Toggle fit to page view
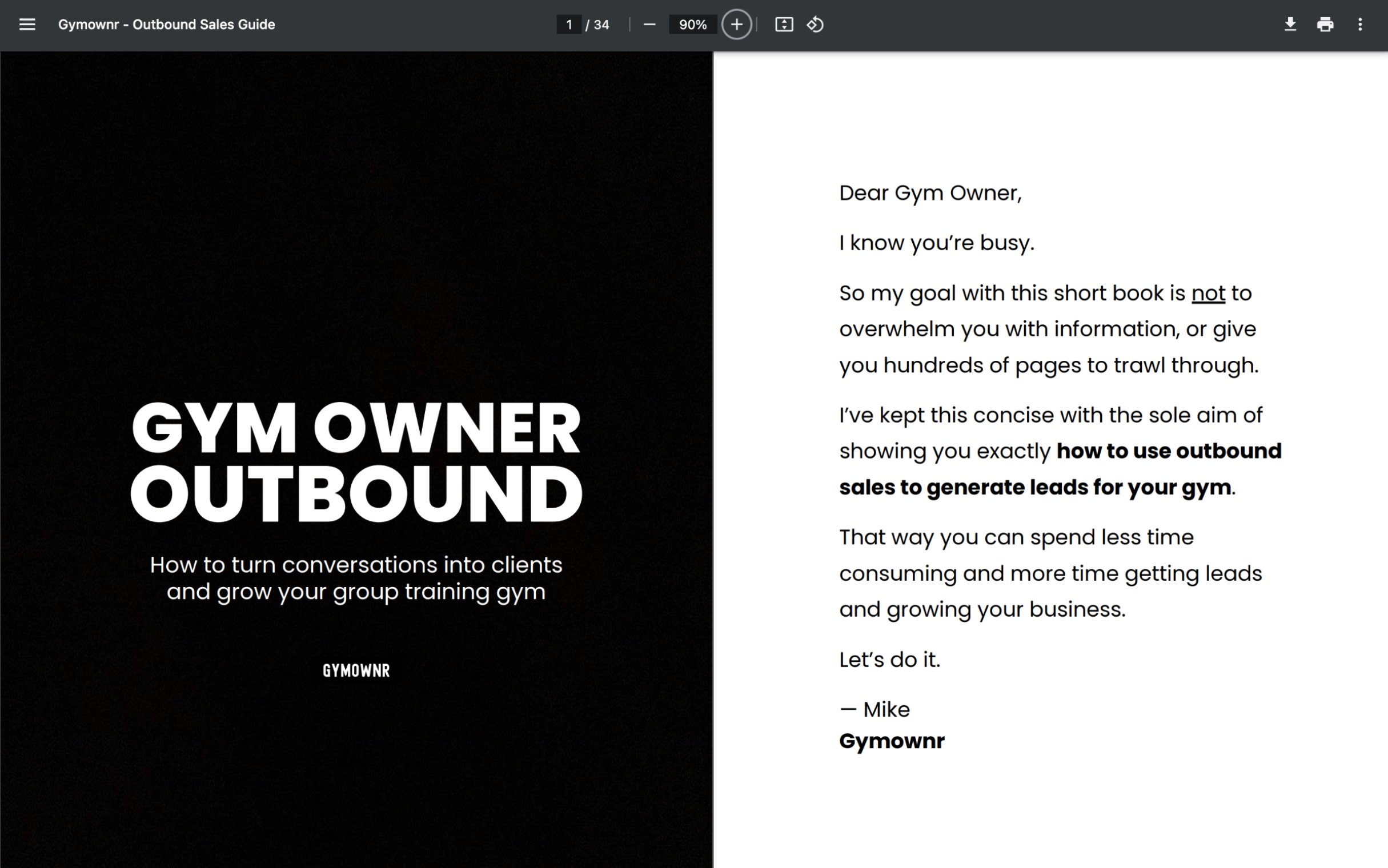The height and width of the screenshot is (868, 1388). coord(784,24)
